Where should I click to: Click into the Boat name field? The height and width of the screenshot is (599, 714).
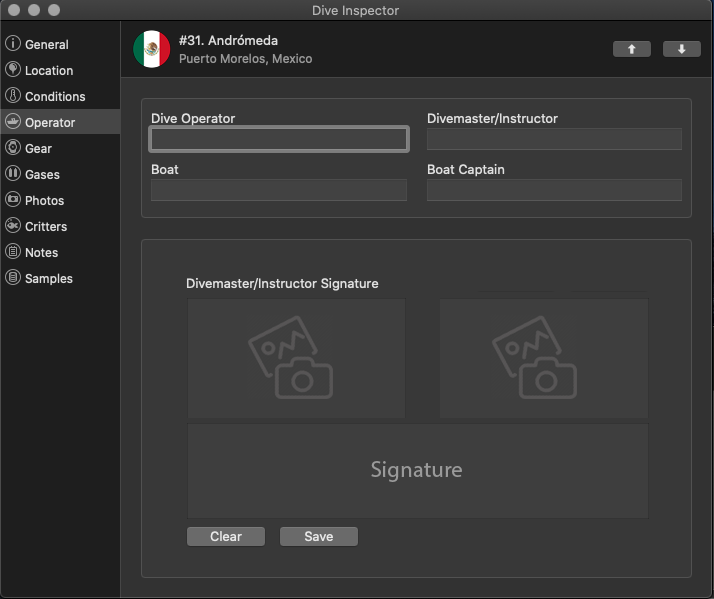[279, 190]
